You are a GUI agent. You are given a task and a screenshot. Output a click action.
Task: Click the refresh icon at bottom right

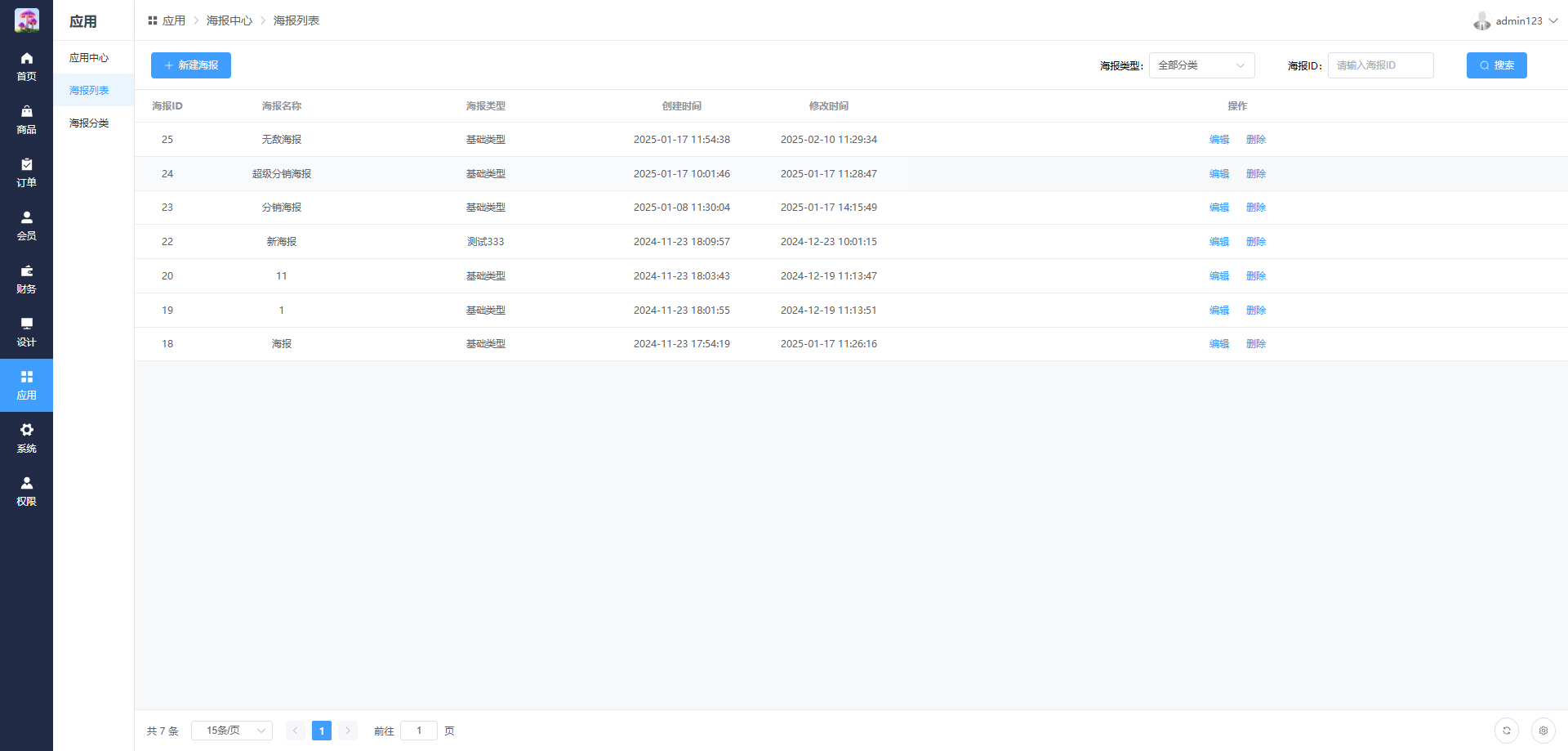1506,731
